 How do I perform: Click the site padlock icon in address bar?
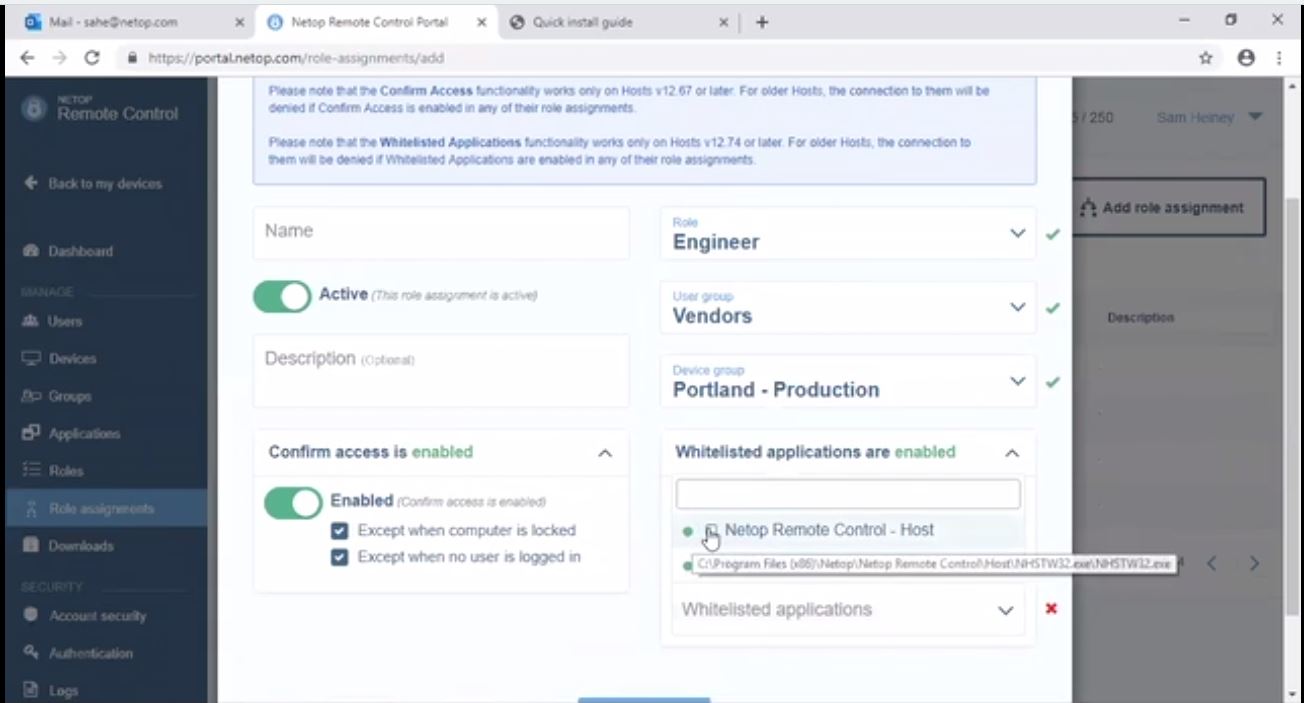point(132,58)
